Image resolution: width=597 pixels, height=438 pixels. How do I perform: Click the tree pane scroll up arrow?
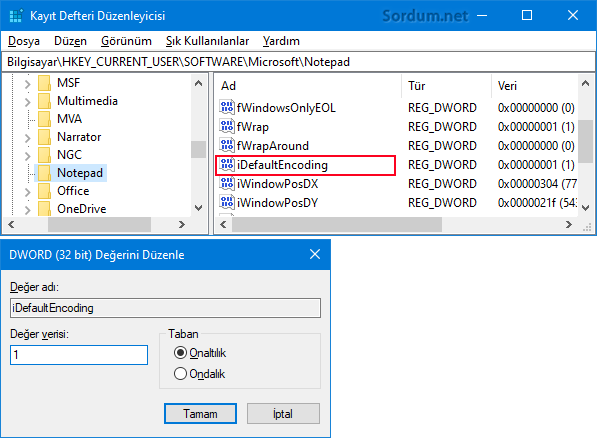pos(198,83)
